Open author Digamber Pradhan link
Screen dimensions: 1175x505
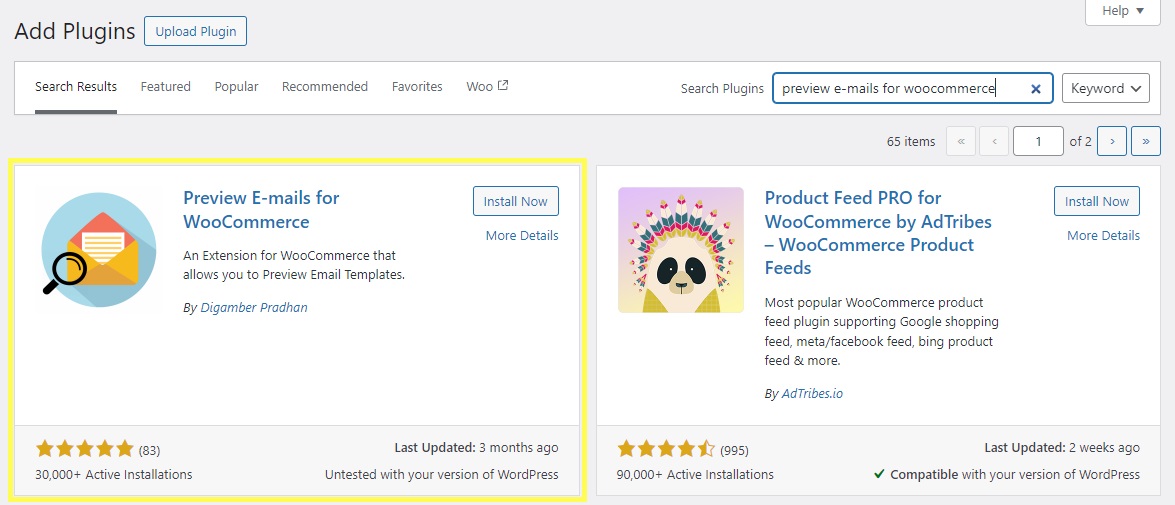[254, 308]
